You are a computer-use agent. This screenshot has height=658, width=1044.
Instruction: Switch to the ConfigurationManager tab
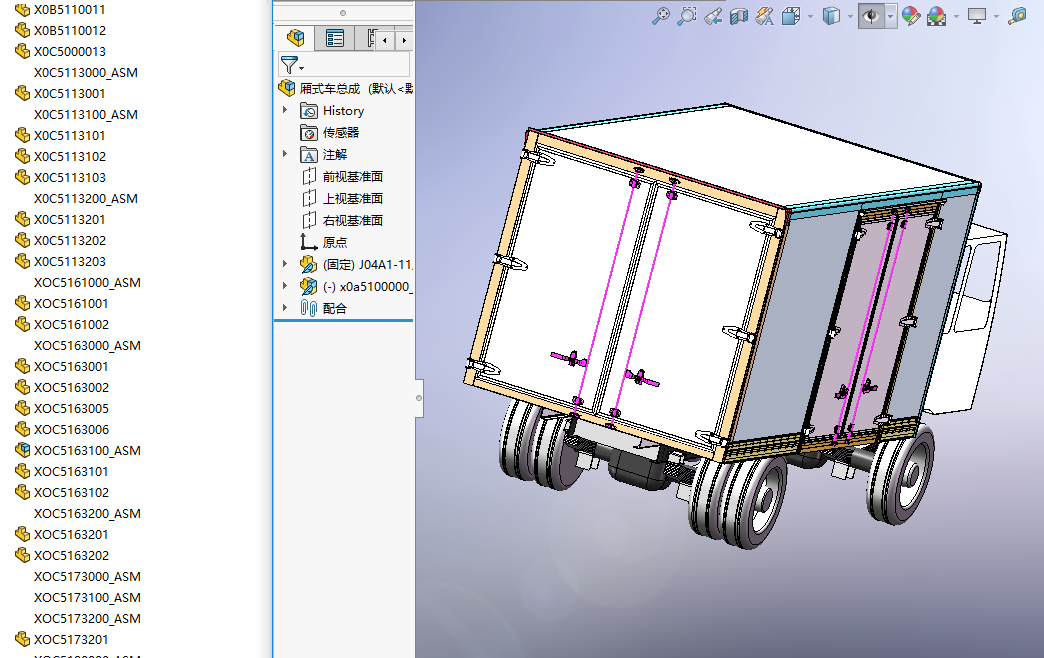point(368,38)
